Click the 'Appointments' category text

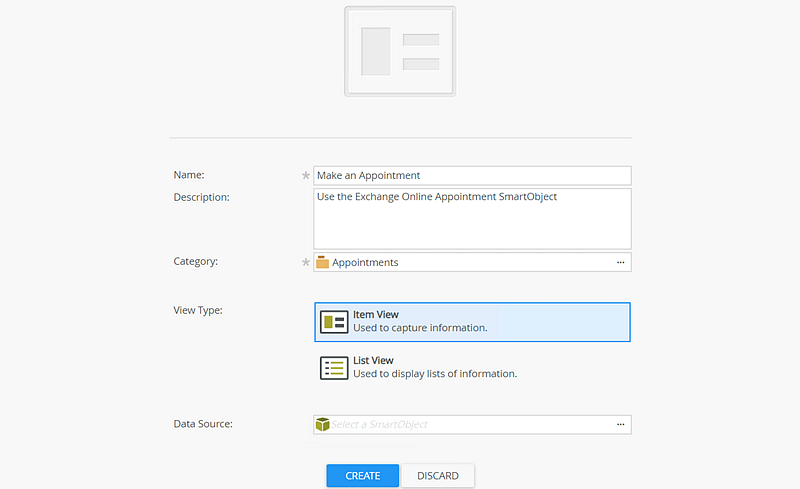click(365, 262)
